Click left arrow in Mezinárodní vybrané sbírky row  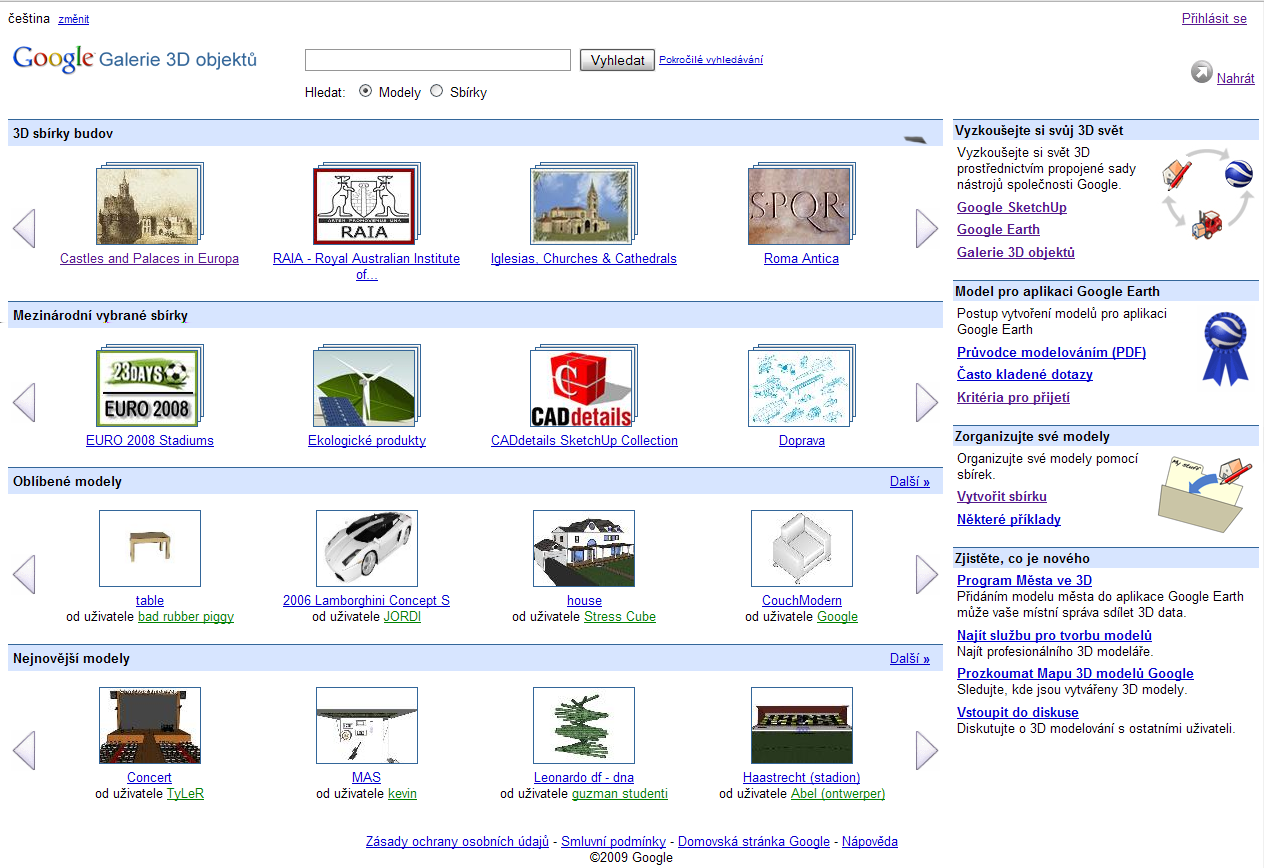(24, 402)
